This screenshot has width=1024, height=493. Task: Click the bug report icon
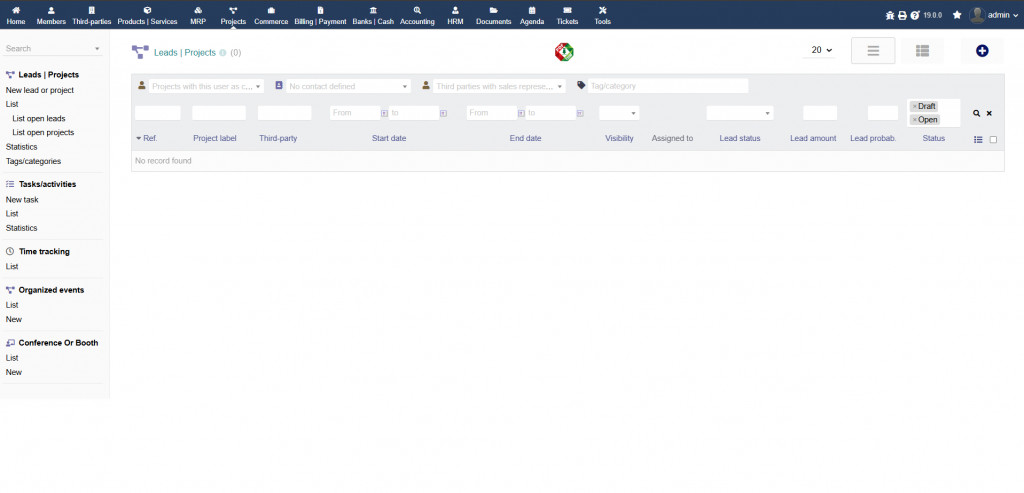[x=889, y=15]
